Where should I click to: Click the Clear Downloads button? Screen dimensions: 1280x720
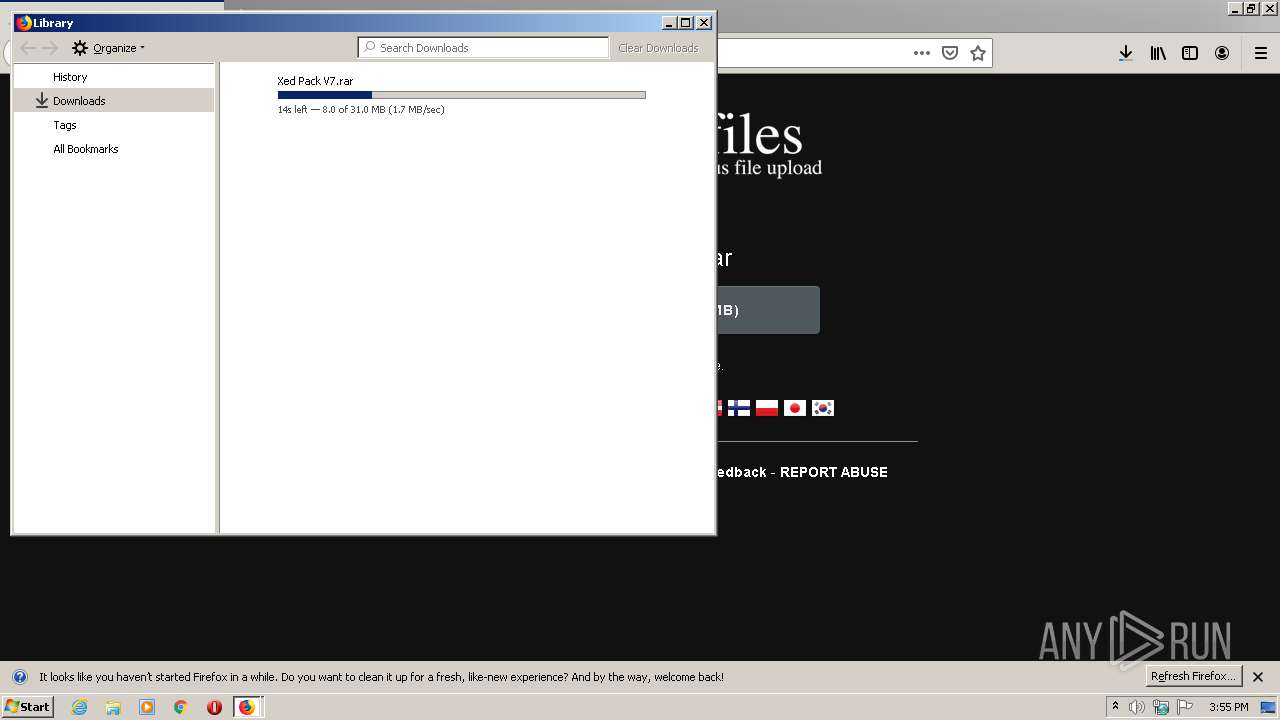coord(658,48)
